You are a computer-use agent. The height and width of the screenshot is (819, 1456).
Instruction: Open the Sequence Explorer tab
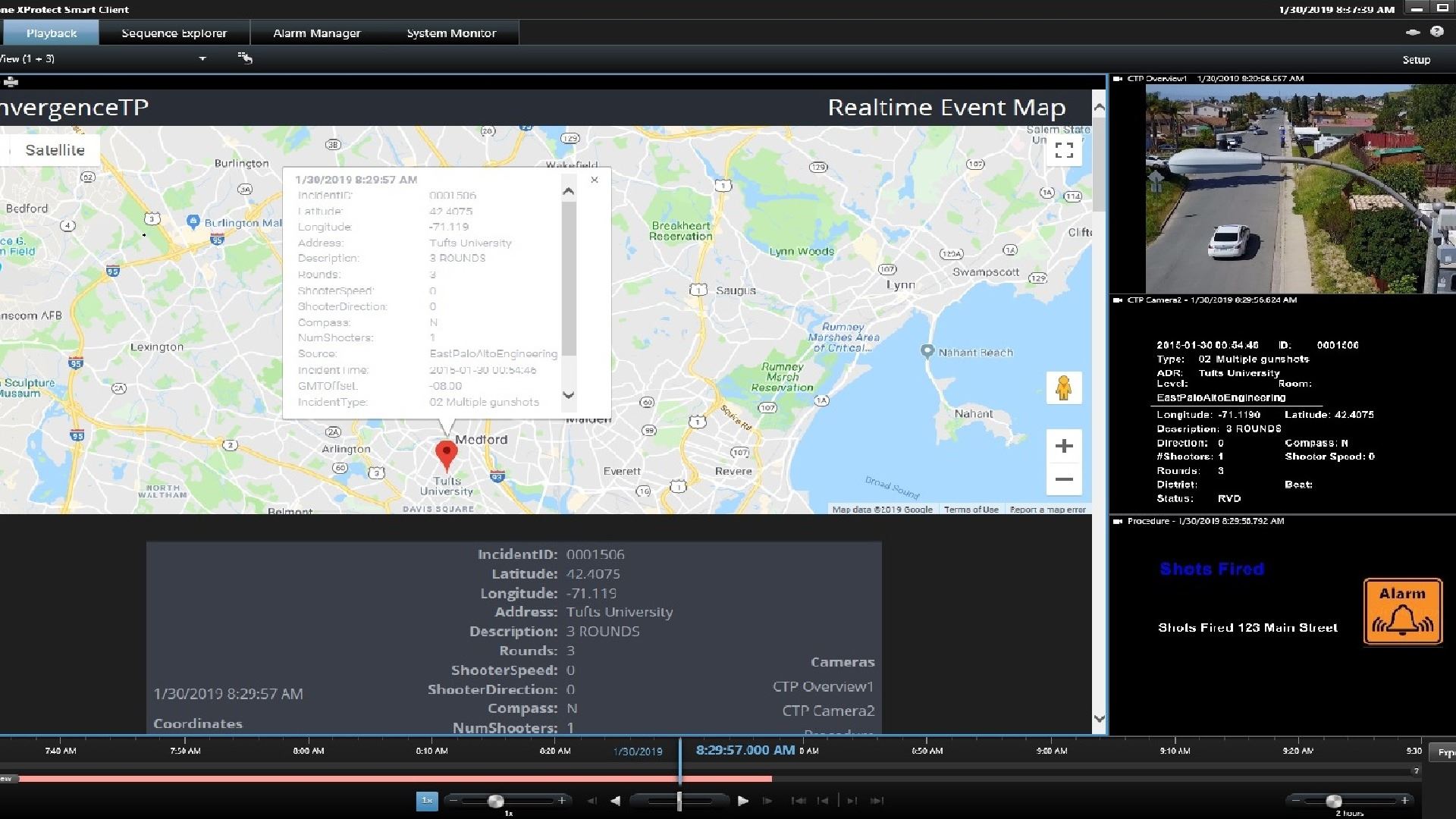(174, 33)
